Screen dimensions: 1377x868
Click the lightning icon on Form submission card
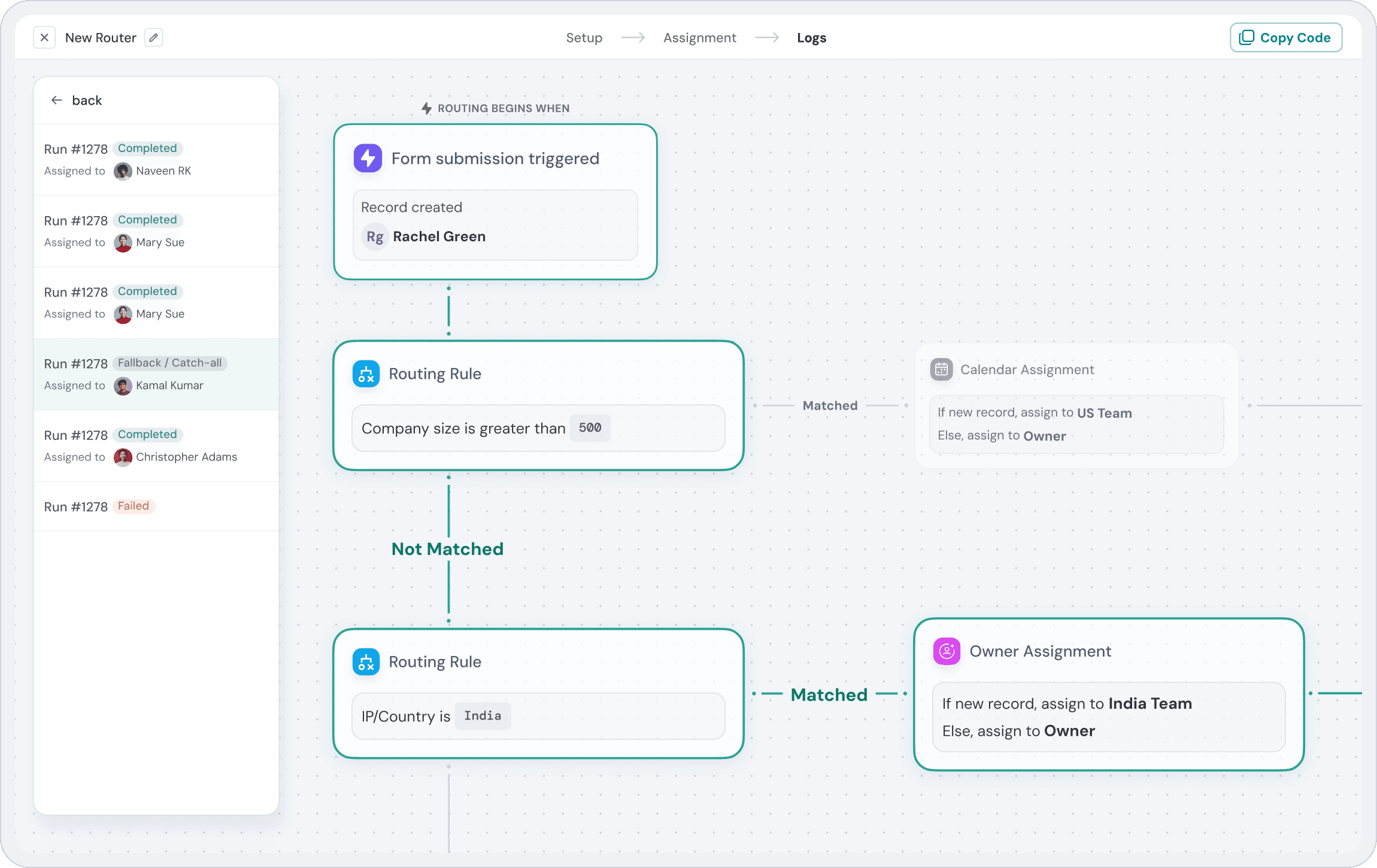[368, 159]
